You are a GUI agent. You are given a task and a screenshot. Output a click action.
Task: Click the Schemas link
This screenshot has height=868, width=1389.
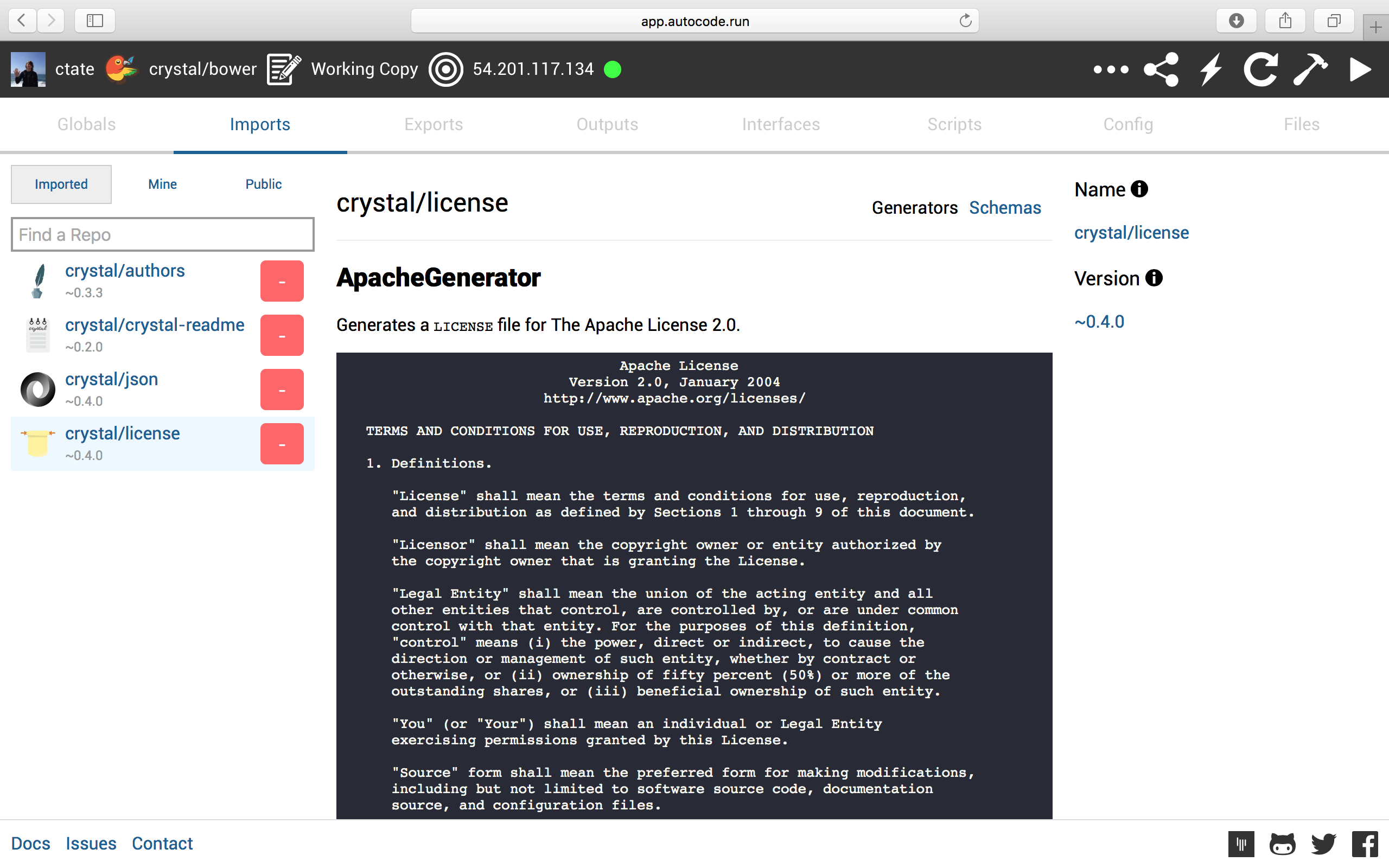1004,207
